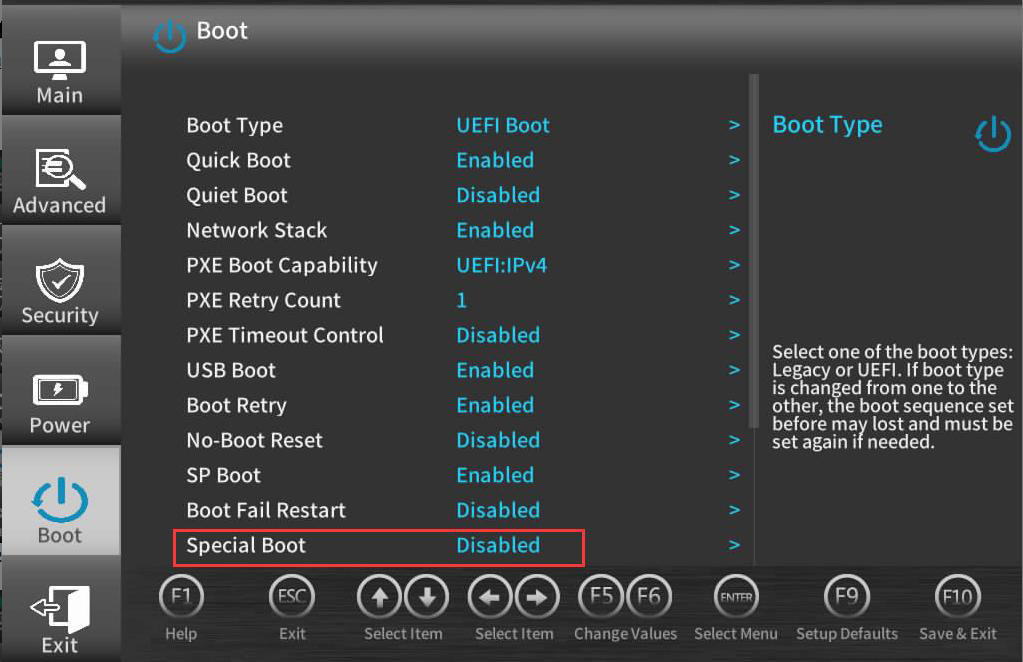Click the settings list vertical scrollbar

[x=752, y=250]
